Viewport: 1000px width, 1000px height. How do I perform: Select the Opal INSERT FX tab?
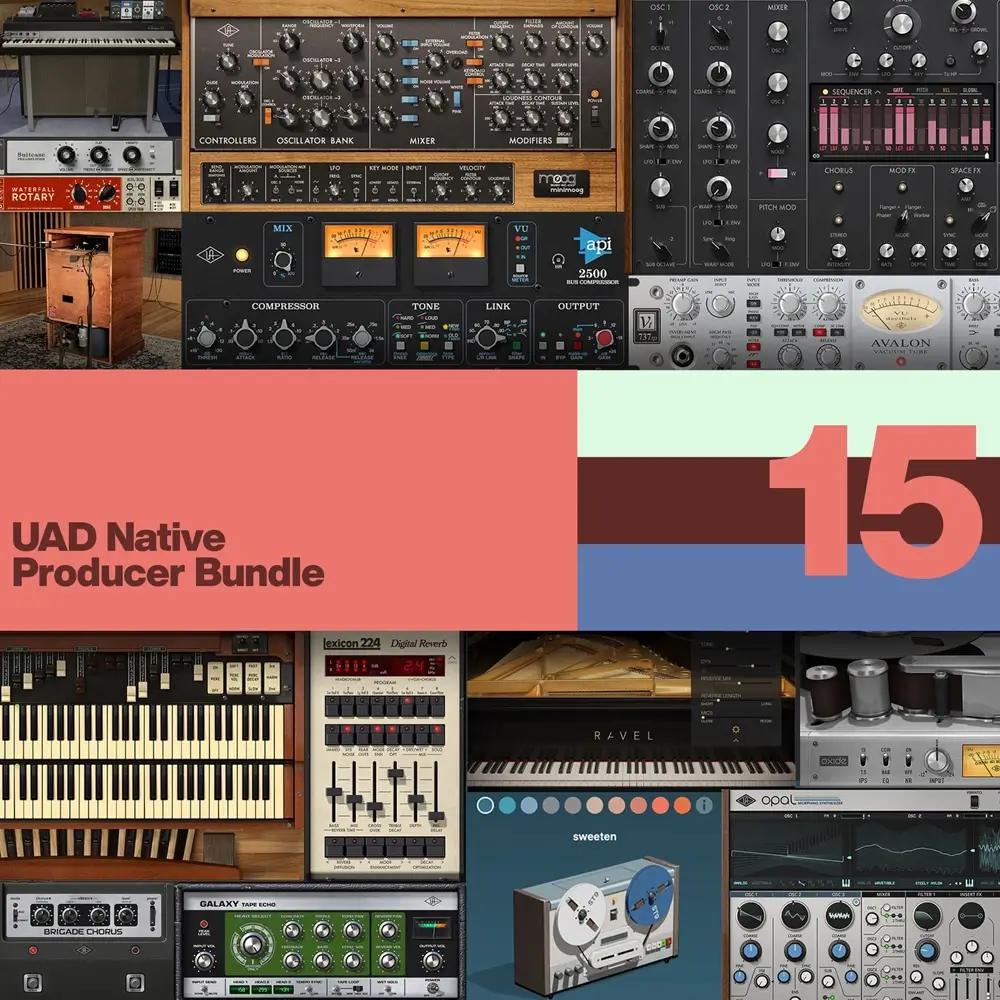971,895
